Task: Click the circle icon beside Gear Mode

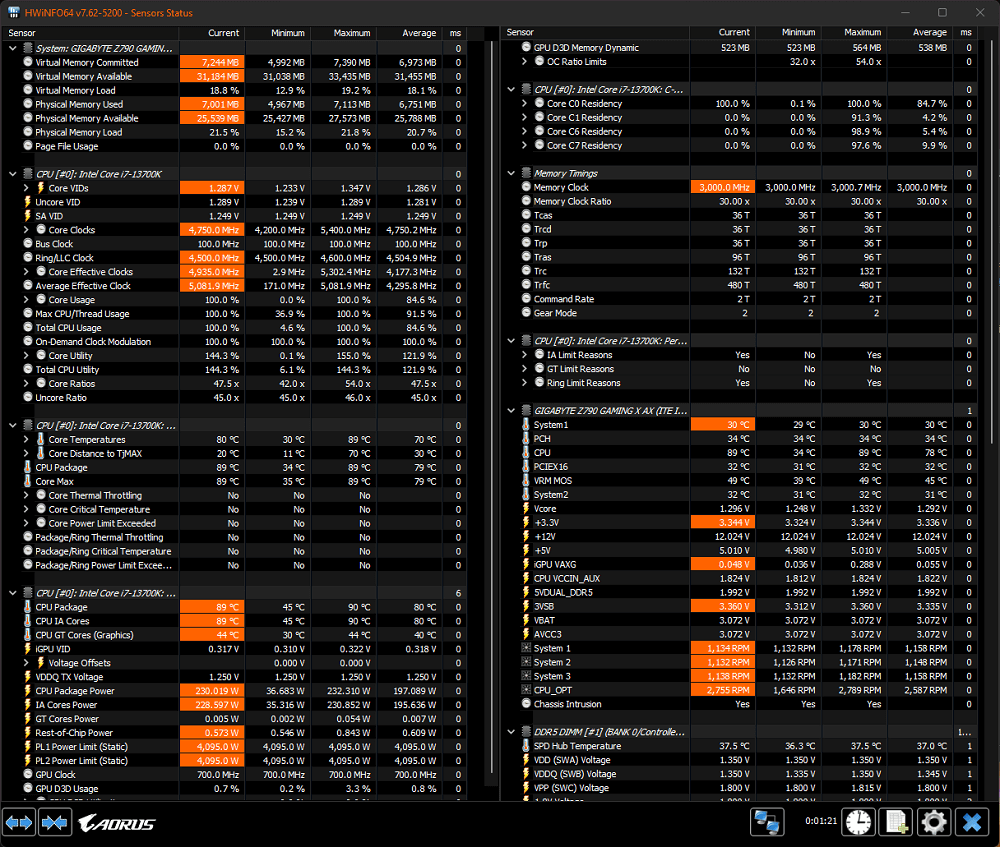Action: (526, 313)
